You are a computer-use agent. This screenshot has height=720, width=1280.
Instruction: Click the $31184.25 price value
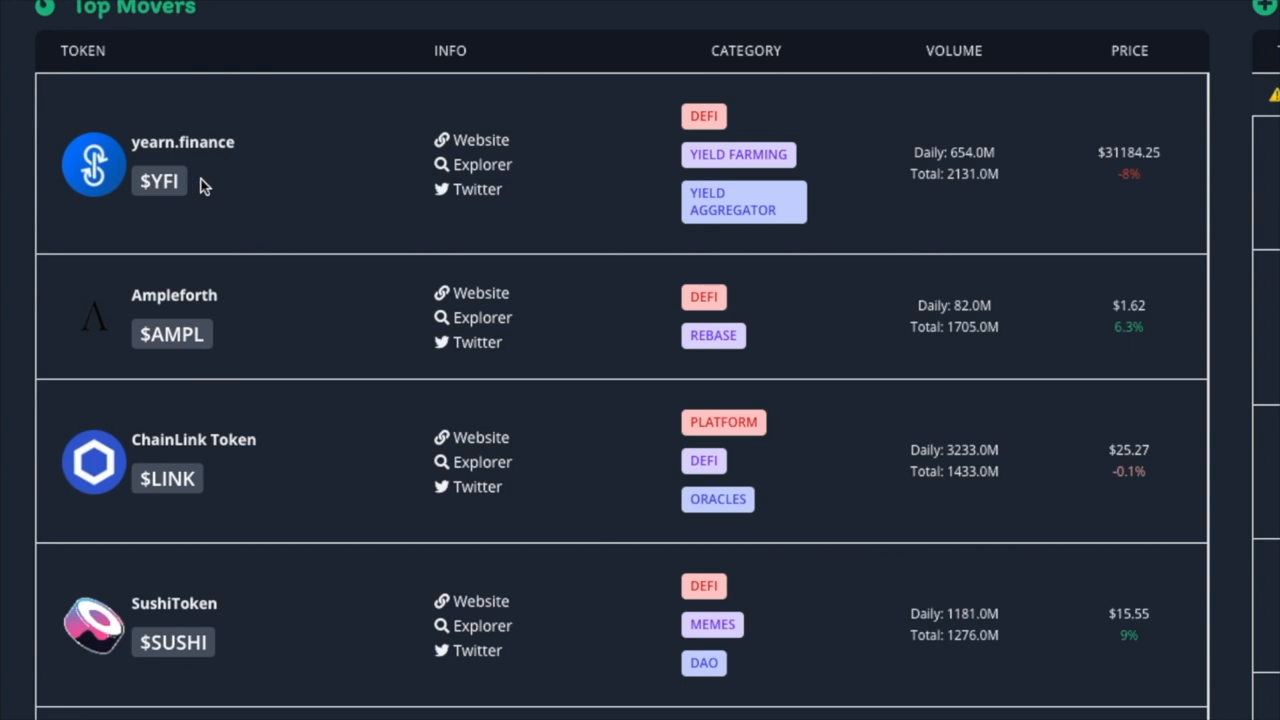pyautogui.click(x=1129, y=152)
